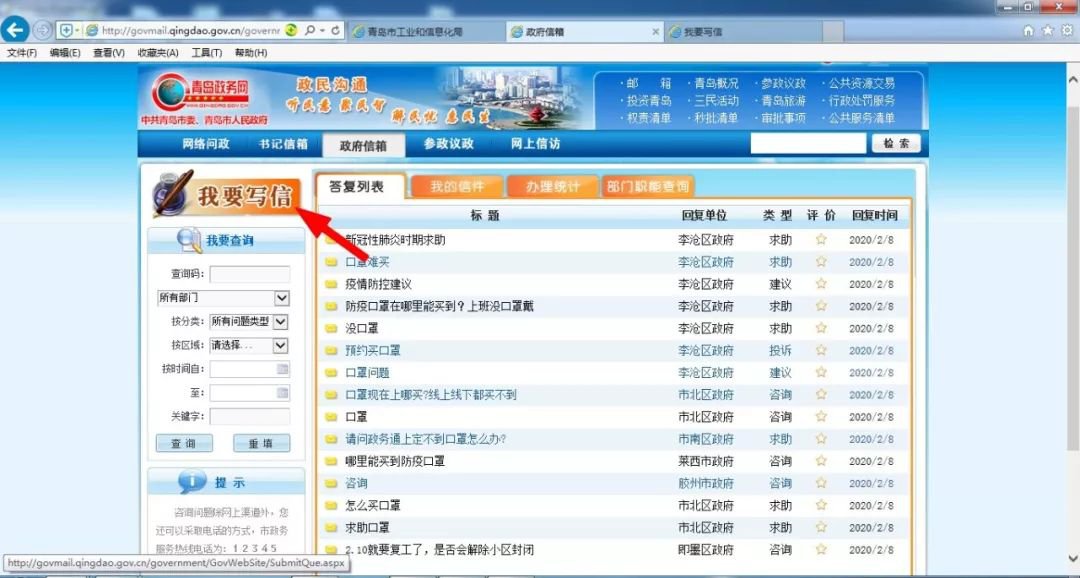Screen dimensions: 1080x578
Task: Switch to the '我的信件' tab
Action: coord(457,187)
